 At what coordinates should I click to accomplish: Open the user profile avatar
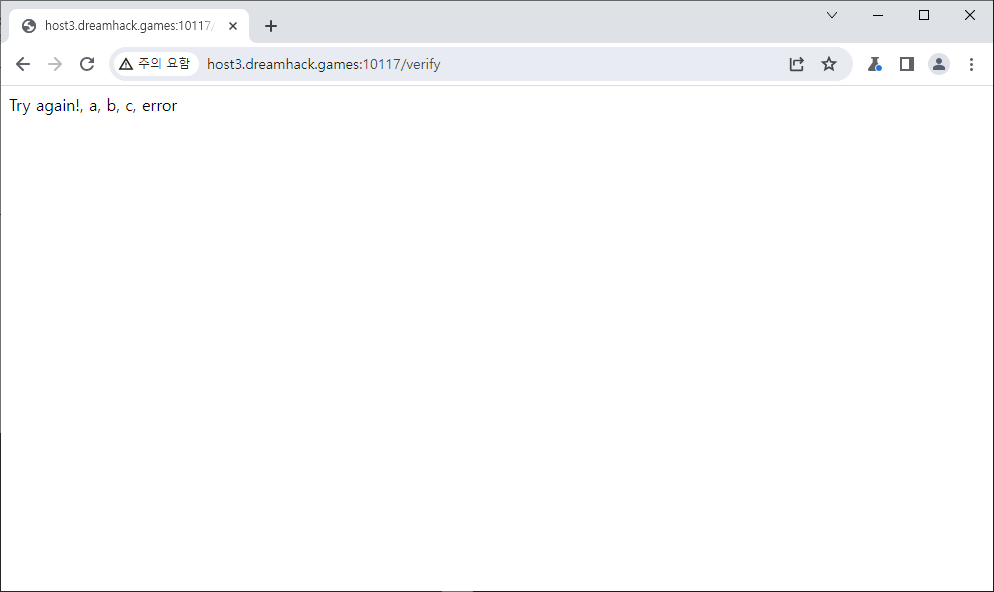click(x=939, y=64)
